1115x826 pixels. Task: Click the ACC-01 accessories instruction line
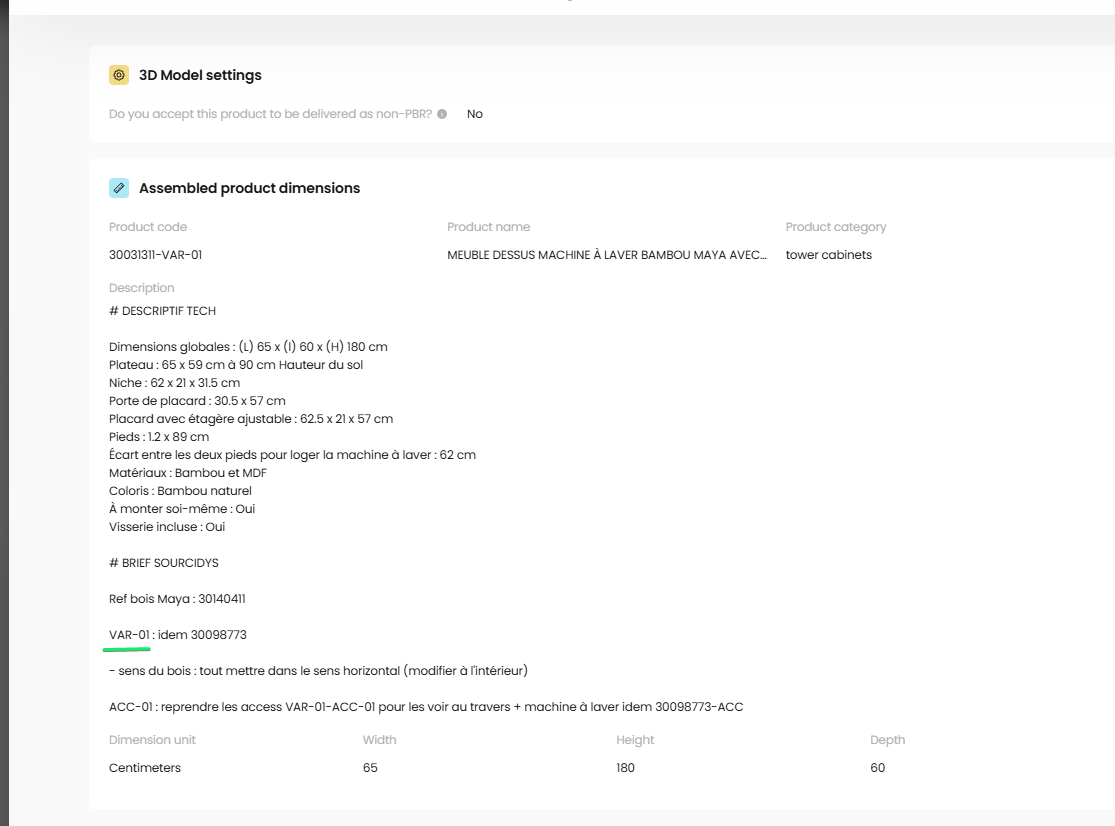(x=426, y=707)
